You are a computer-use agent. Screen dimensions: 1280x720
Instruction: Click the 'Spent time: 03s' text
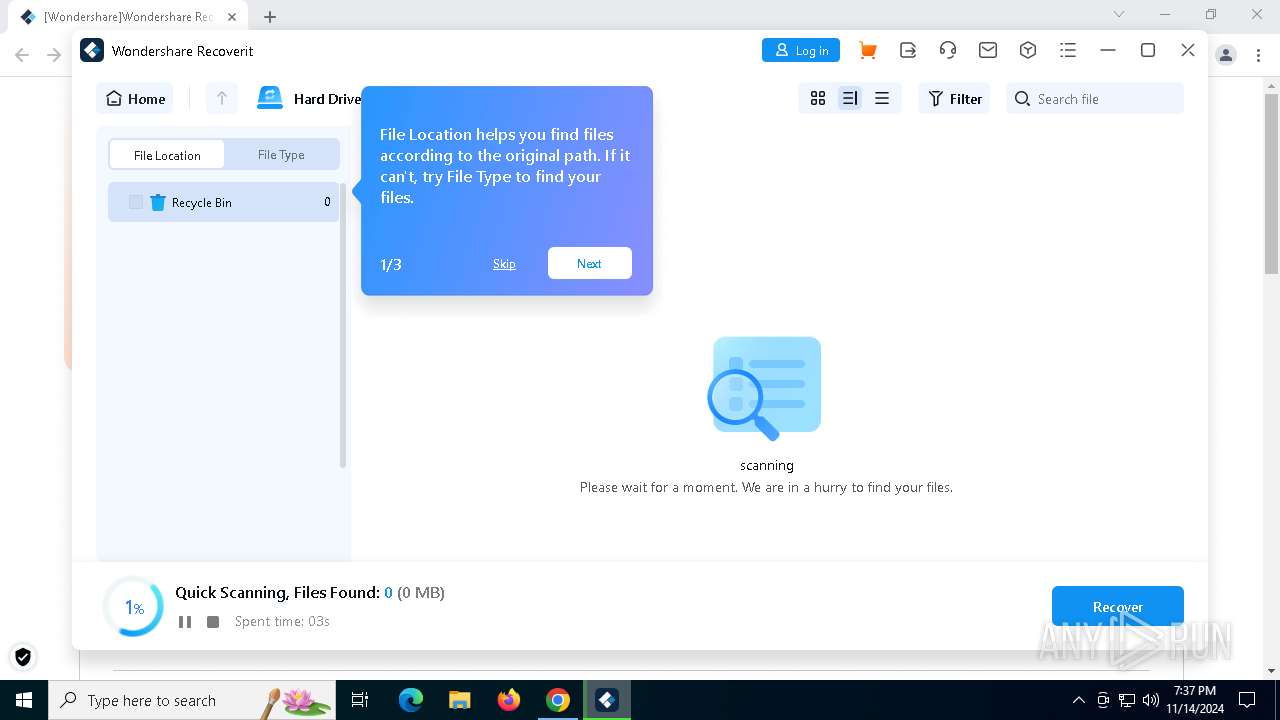[x=282, y=622]
